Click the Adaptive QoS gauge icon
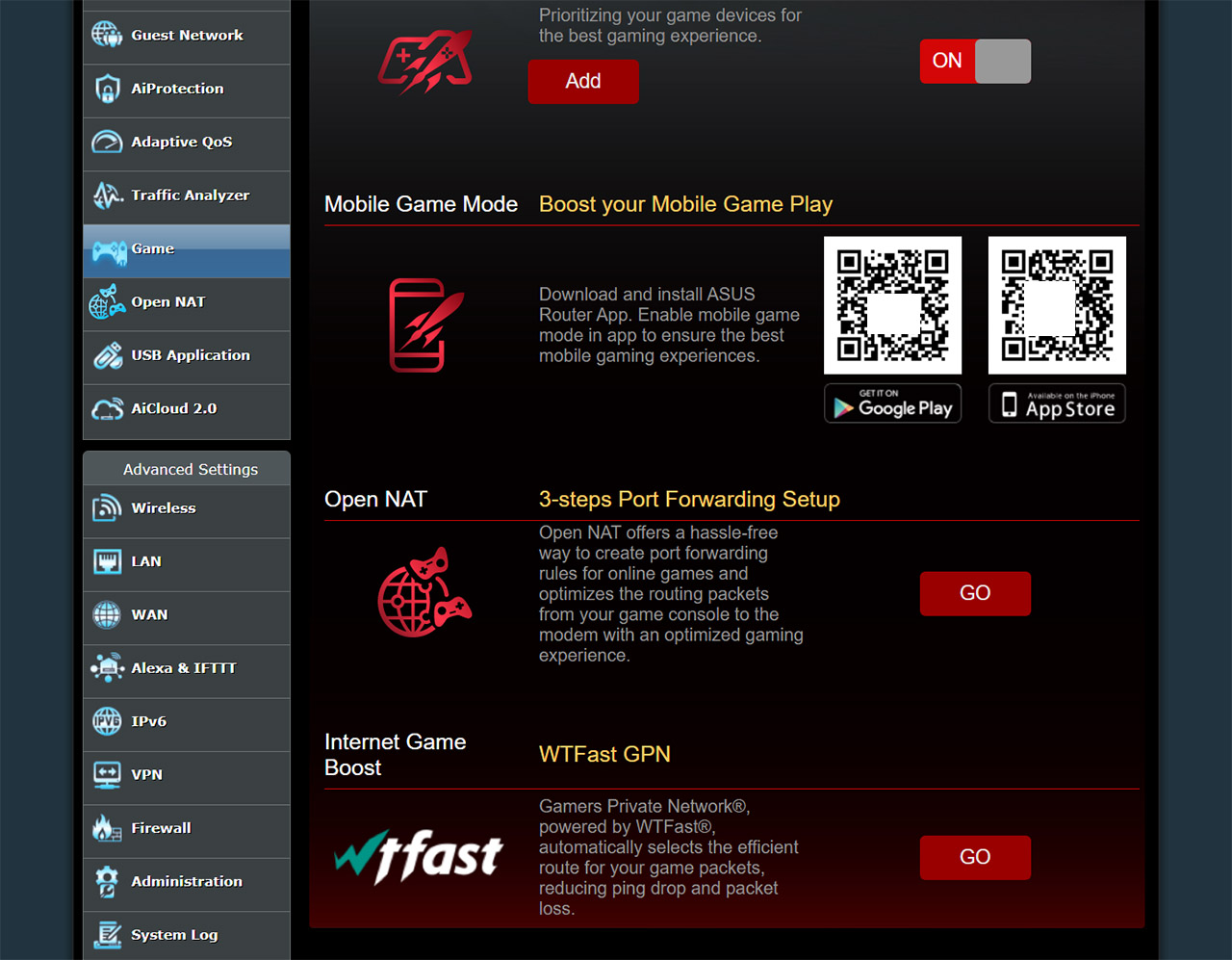The image size is (1232, 960). click(107, 143)
